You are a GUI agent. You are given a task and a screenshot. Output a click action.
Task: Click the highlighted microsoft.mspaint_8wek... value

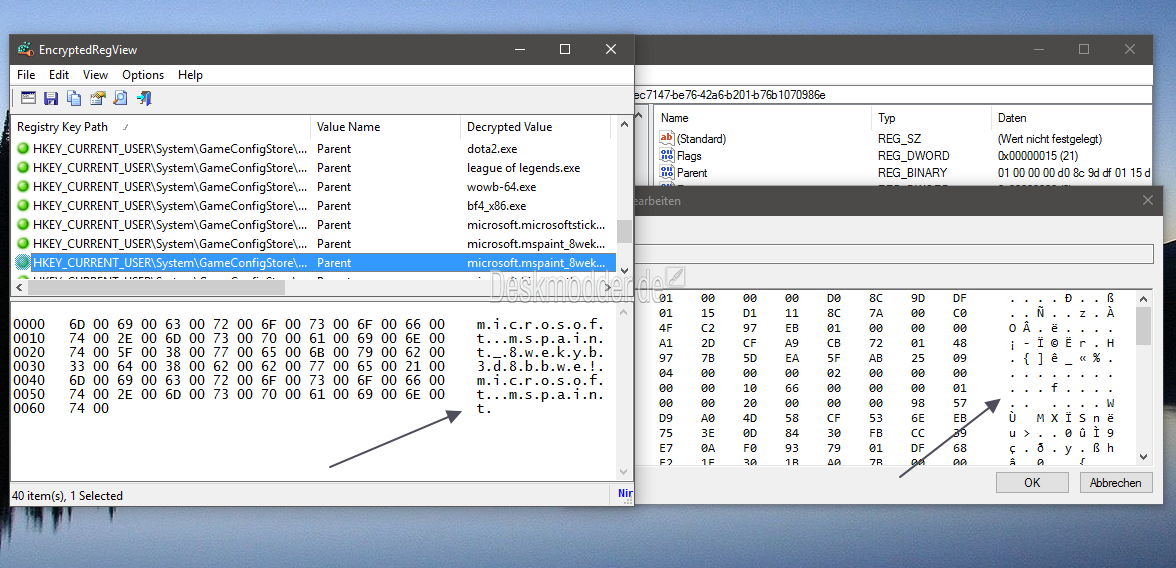(x=536, y=263)
